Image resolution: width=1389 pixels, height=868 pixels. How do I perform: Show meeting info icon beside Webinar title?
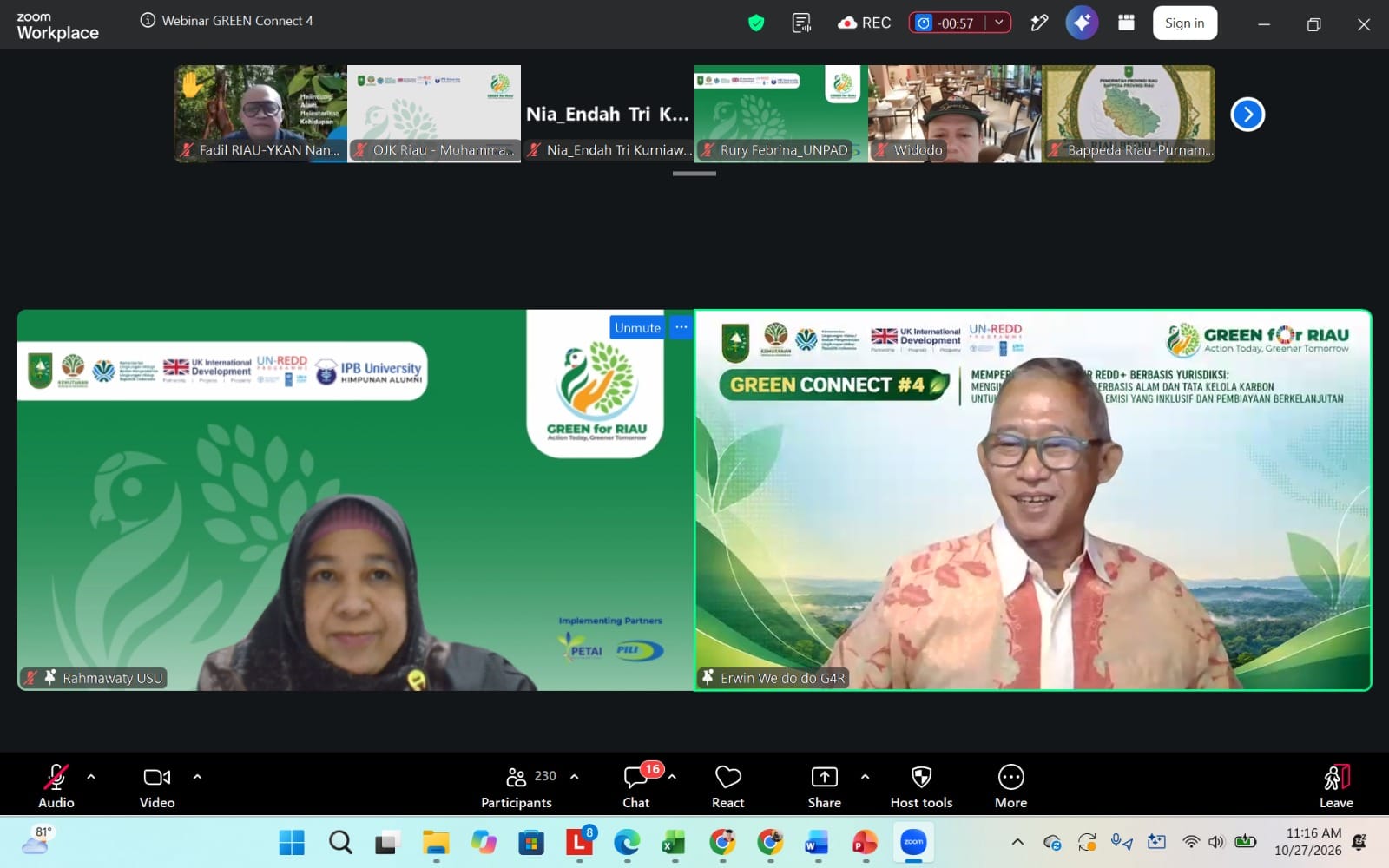coord(148,20)
